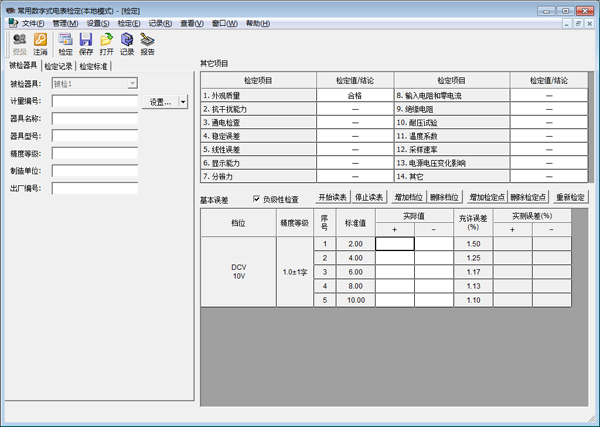600x427 pixels.
Task: Click the 检定 (verification) toolbar icon
Action: [x=65, y=43]
